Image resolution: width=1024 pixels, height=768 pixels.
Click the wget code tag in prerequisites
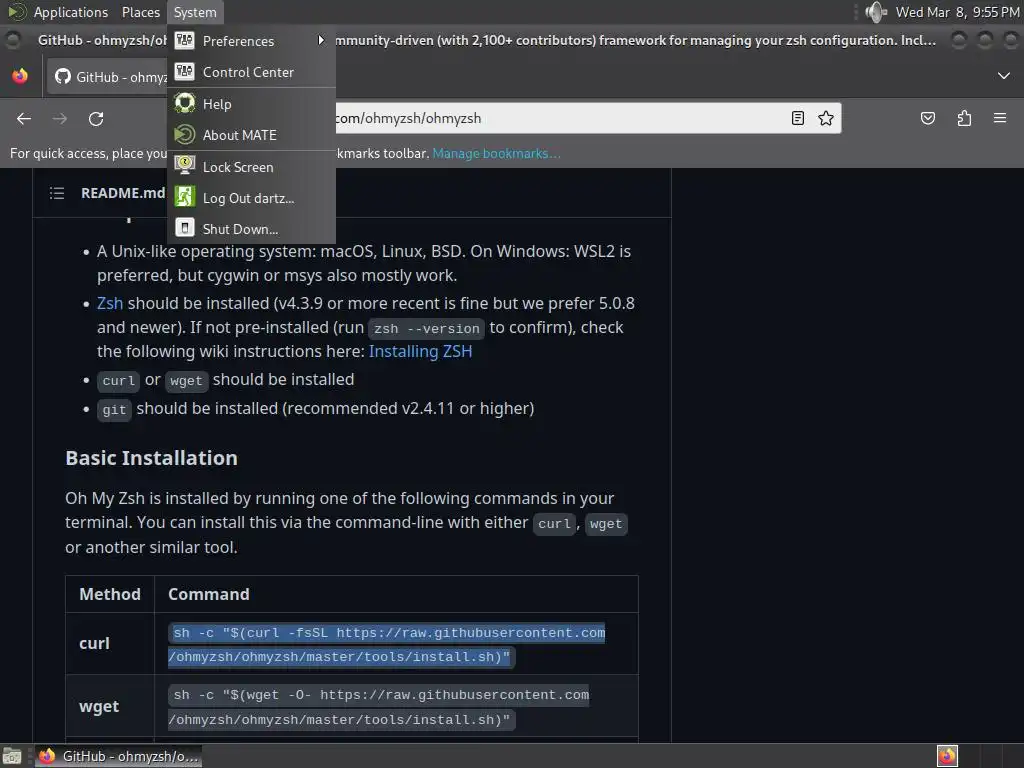186,381
